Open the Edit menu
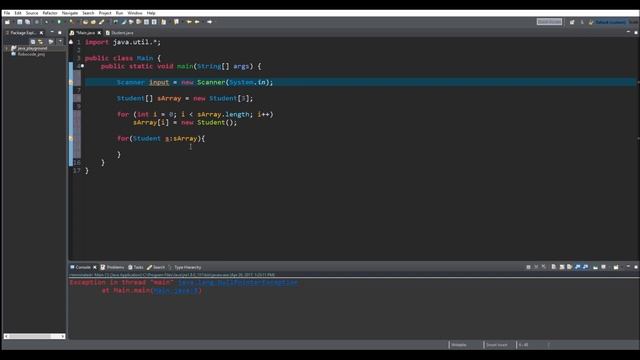The height and width of the screenshot is (360, 640). [18, 13]
